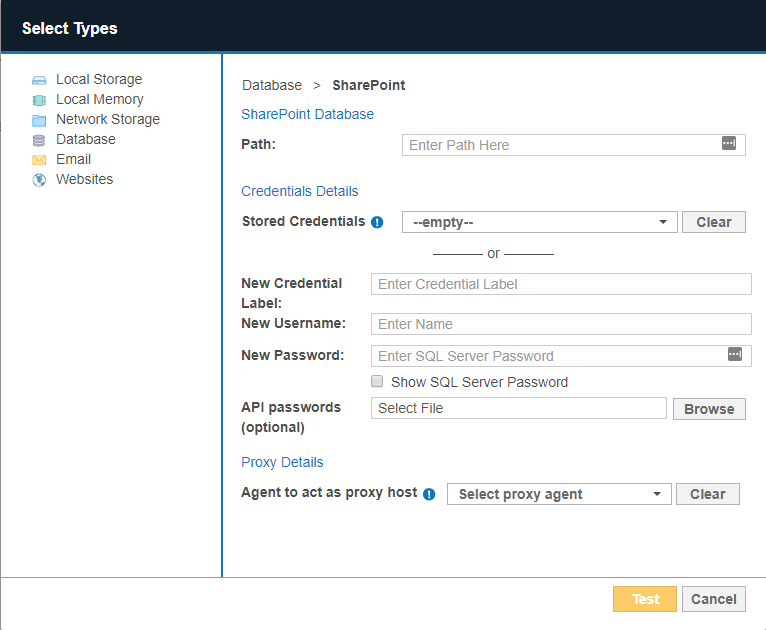
Task: Click the Local Storage drive icon
Action: tap(39, 80)
